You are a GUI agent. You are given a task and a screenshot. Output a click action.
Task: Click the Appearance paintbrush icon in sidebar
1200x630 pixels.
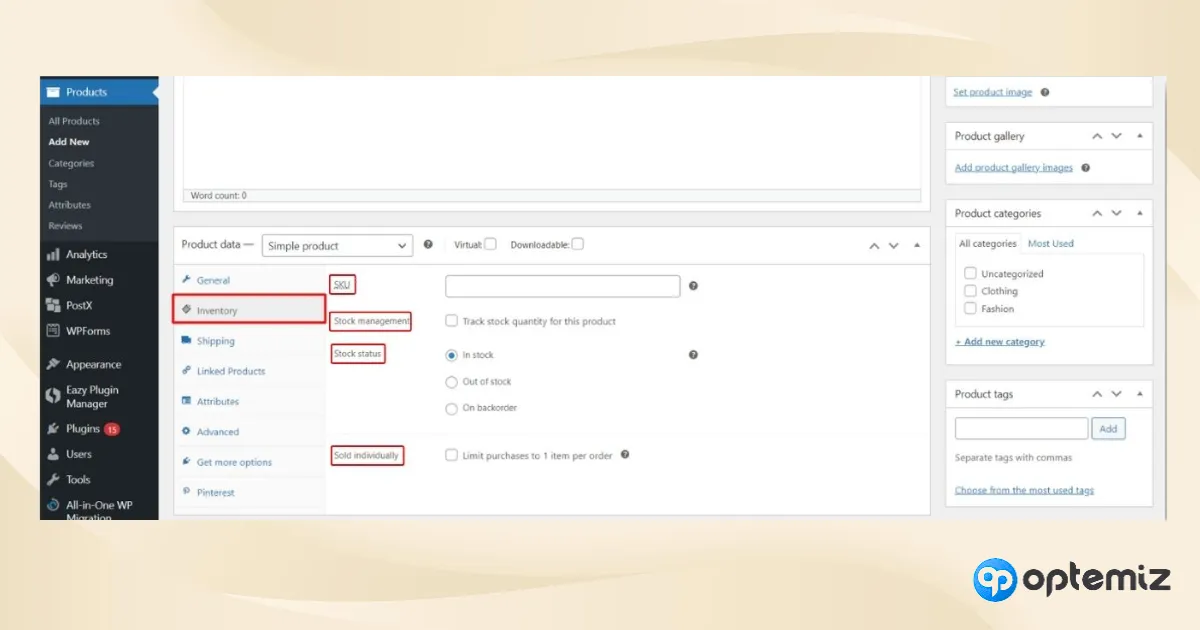pyautogui.click(x=53, y=365)
